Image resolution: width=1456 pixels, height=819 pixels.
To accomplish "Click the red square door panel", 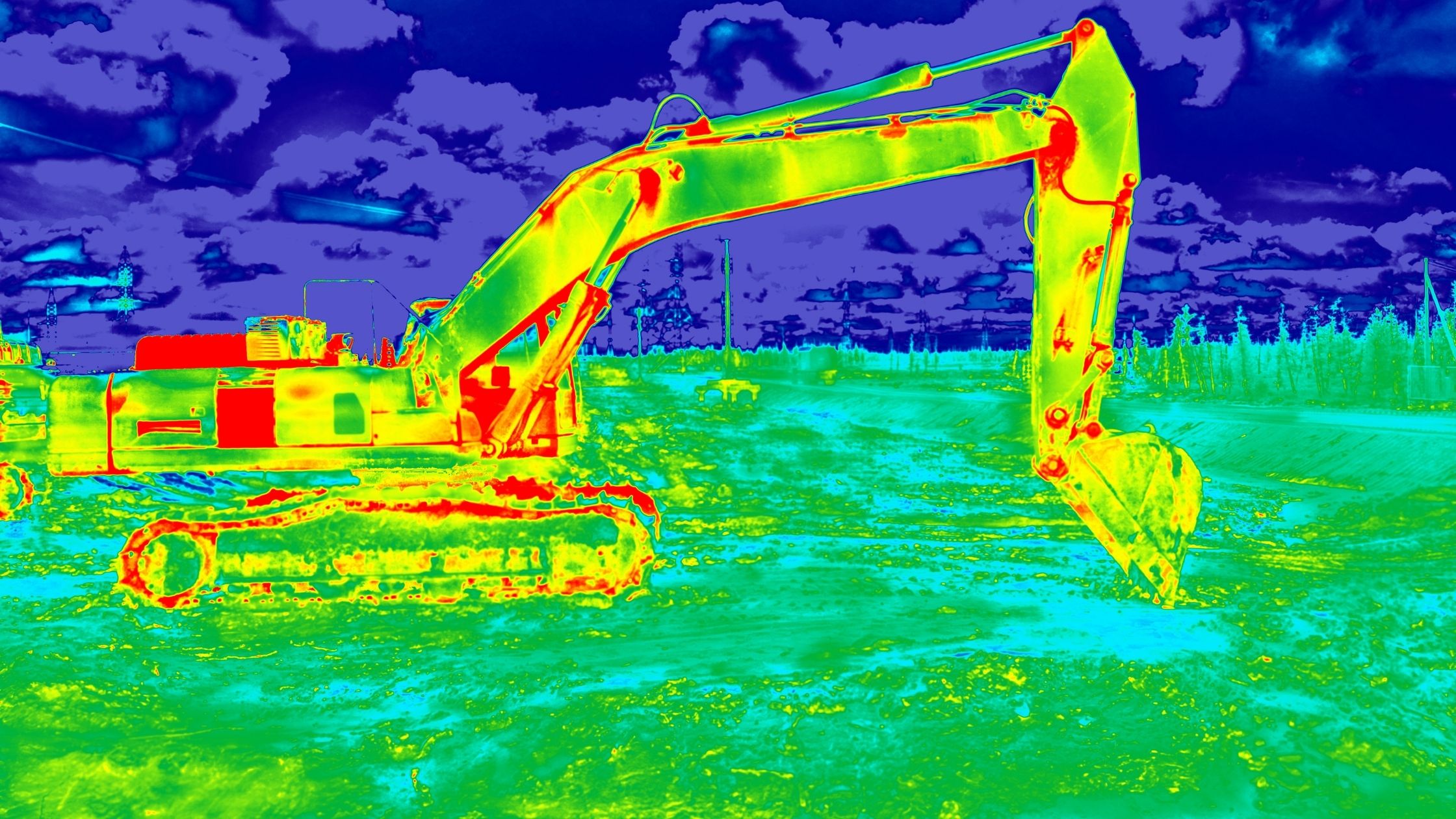I will [245, 417].
